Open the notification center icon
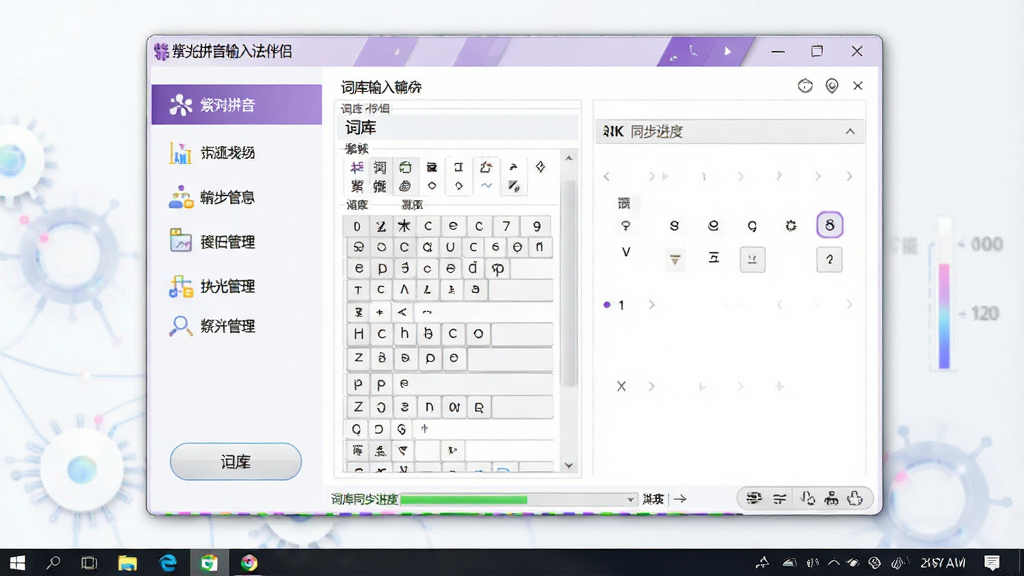The width and height of the screenshot is (1024, 576). [992, 562]
